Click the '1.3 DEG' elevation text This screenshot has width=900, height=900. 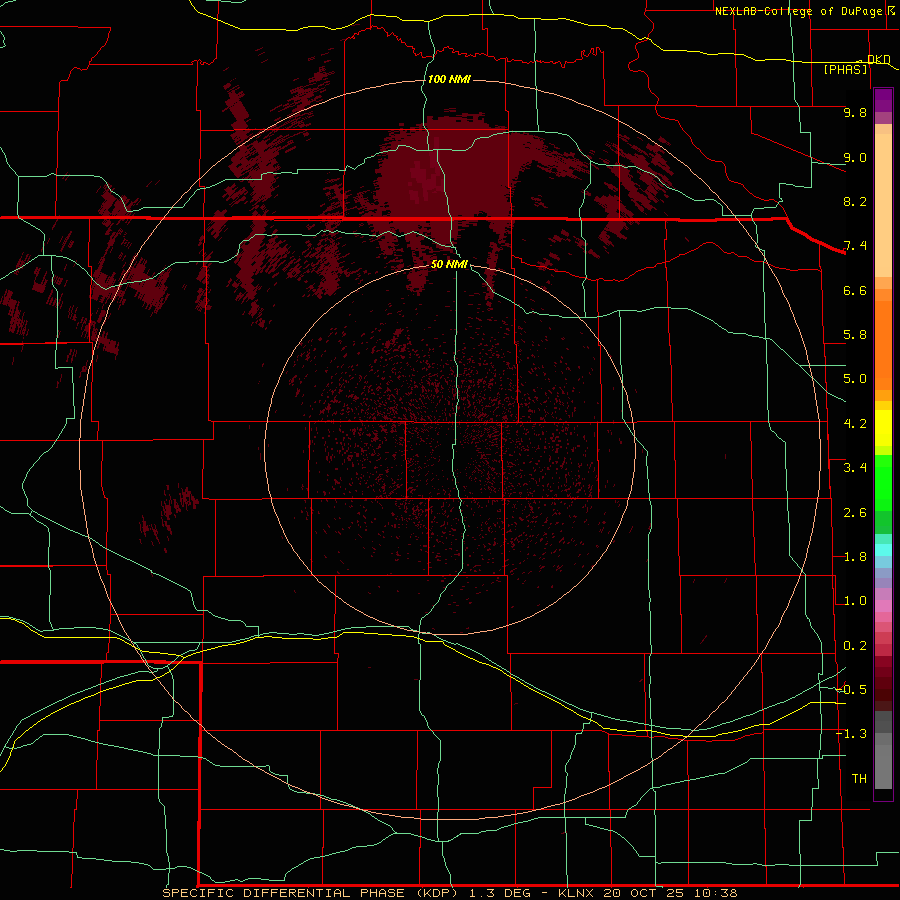(500, 893)
